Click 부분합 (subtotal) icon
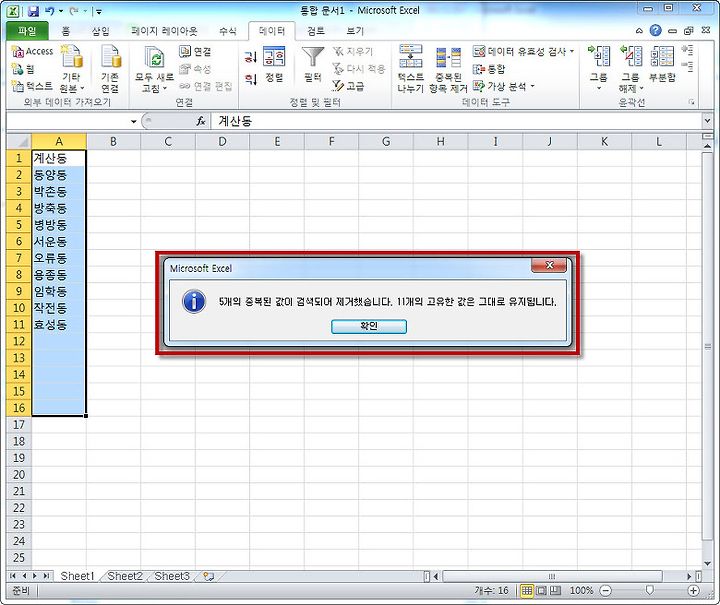The image size is (720, 605). (x=662, y=64)
